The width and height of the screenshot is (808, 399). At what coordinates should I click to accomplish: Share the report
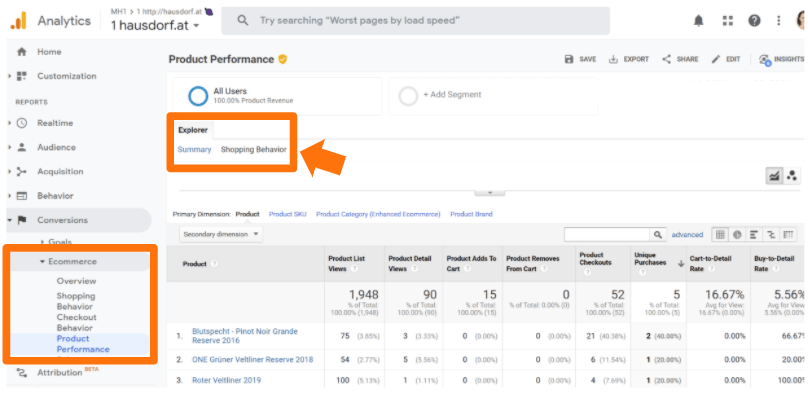[x=680, y=59]
